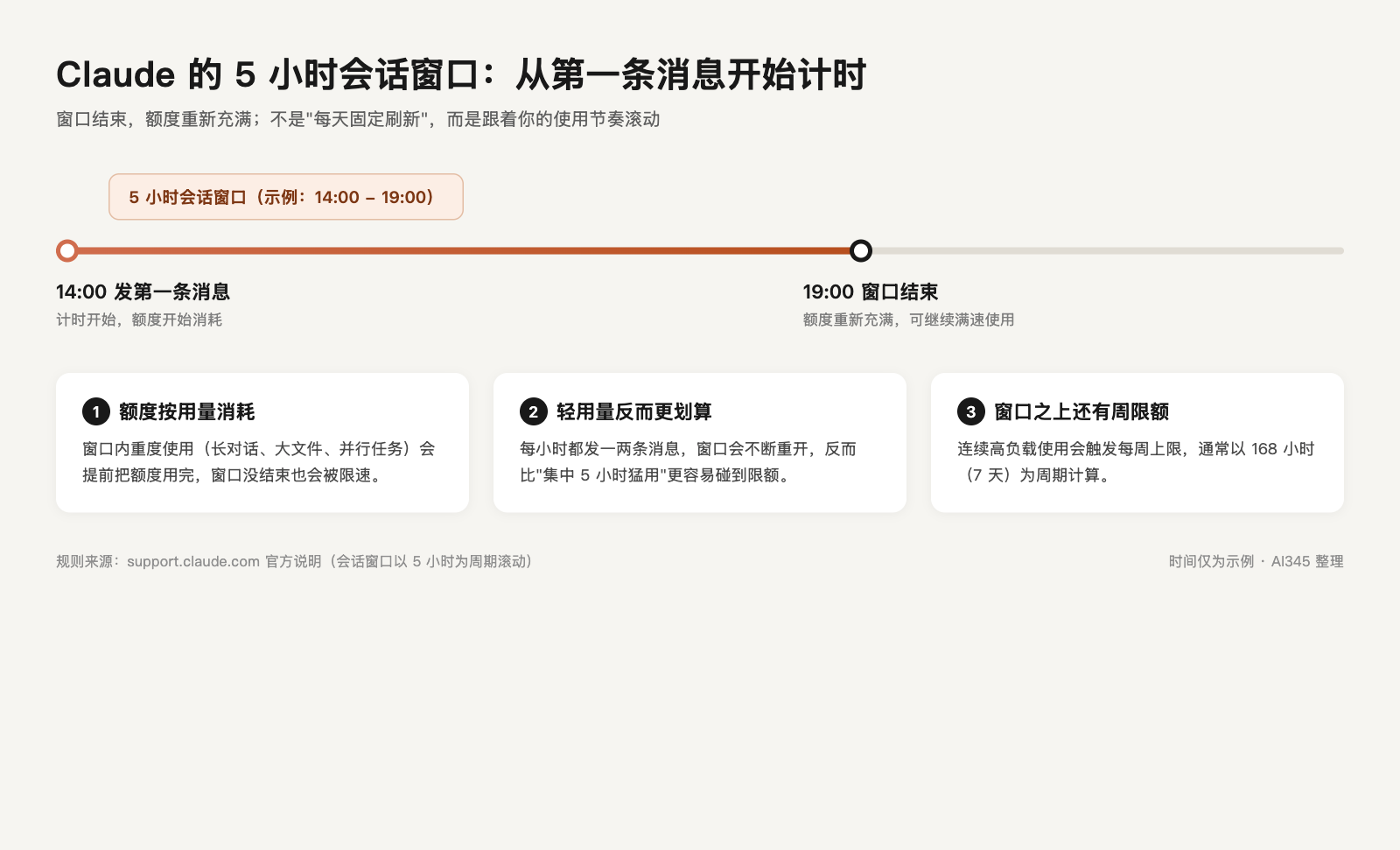
Task: Click the heading 窗口之上还有周限额
Action: coord(1081,411)
